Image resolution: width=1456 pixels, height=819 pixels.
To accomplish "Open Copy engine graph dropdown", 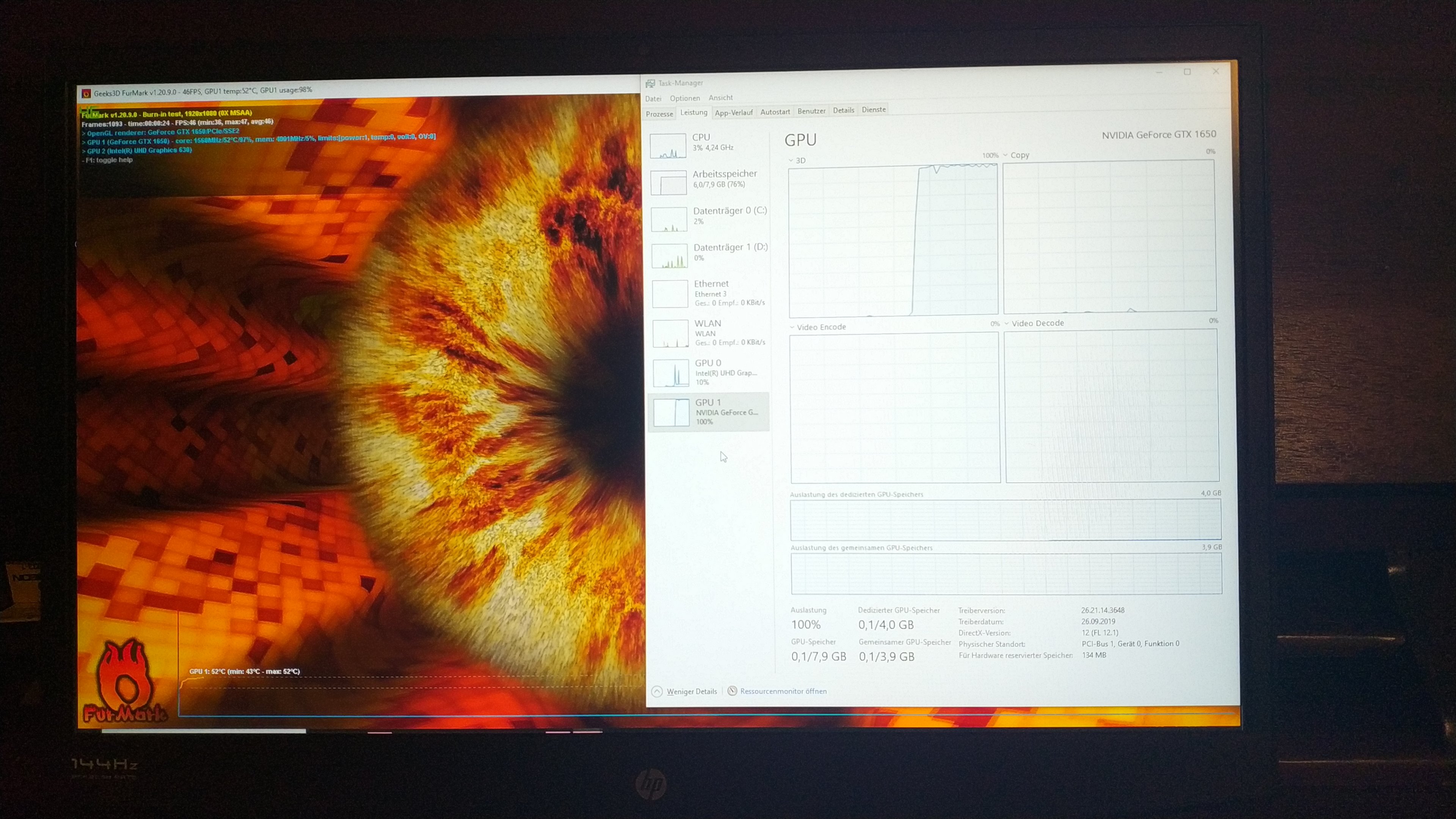I will click(1005, 155).
